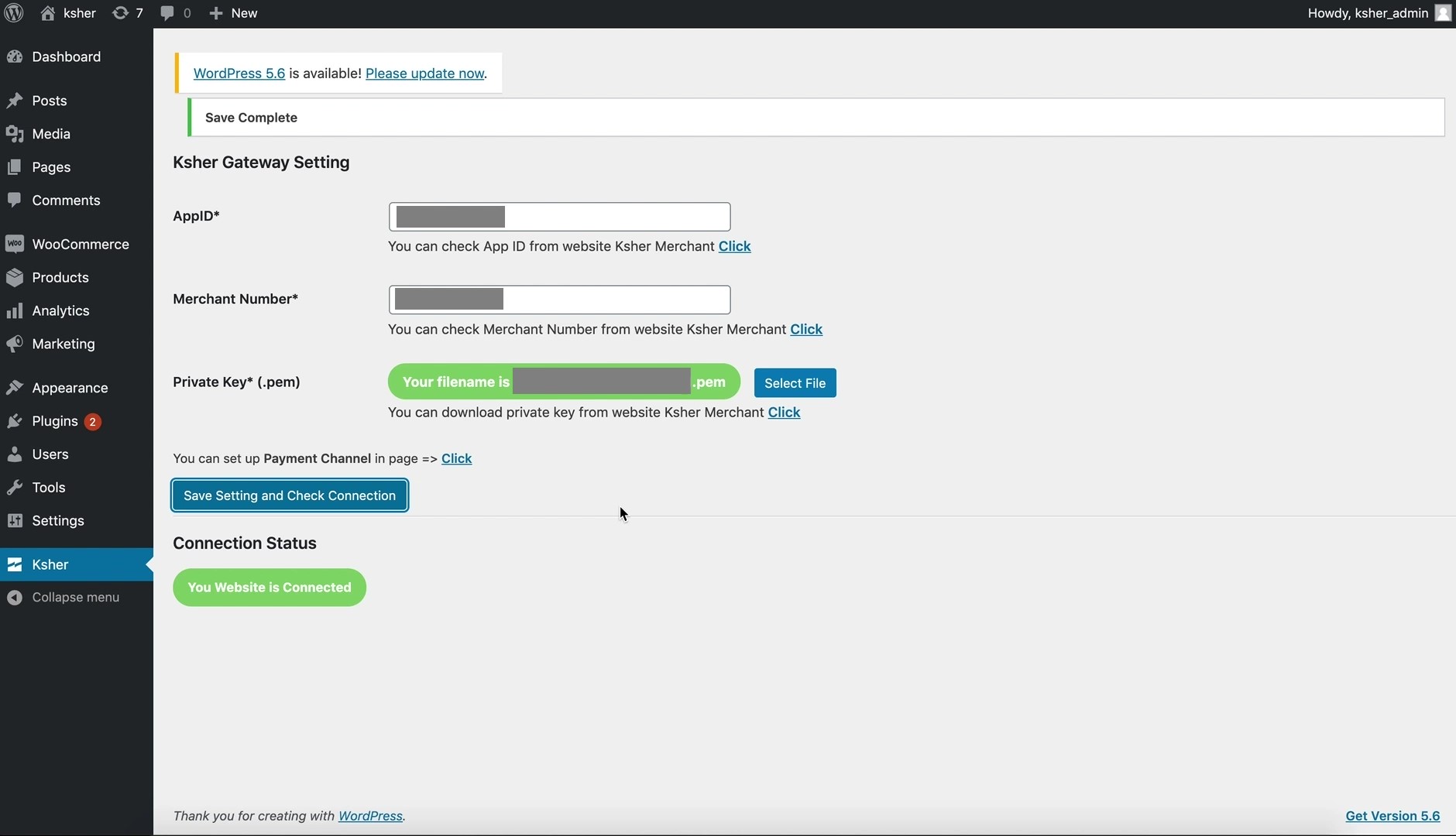This screenshot has height=836, width=1456.
Task: Go to WooCommerce menu
Action: click(77, 244)
